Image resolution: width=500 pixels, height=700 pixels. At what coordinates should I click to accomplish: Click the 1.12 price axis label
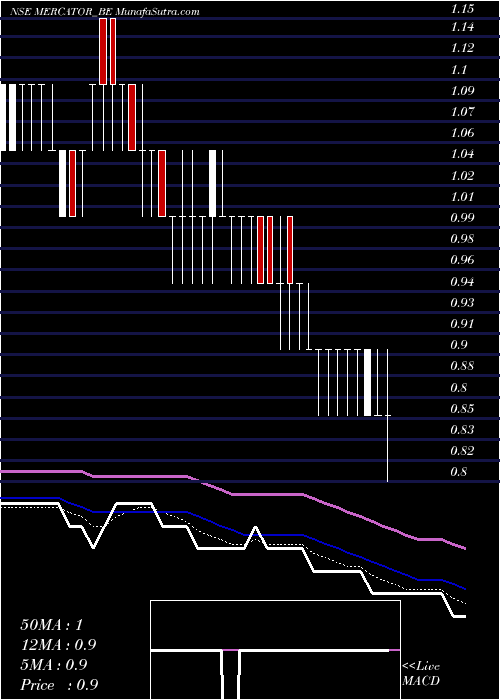462,48
